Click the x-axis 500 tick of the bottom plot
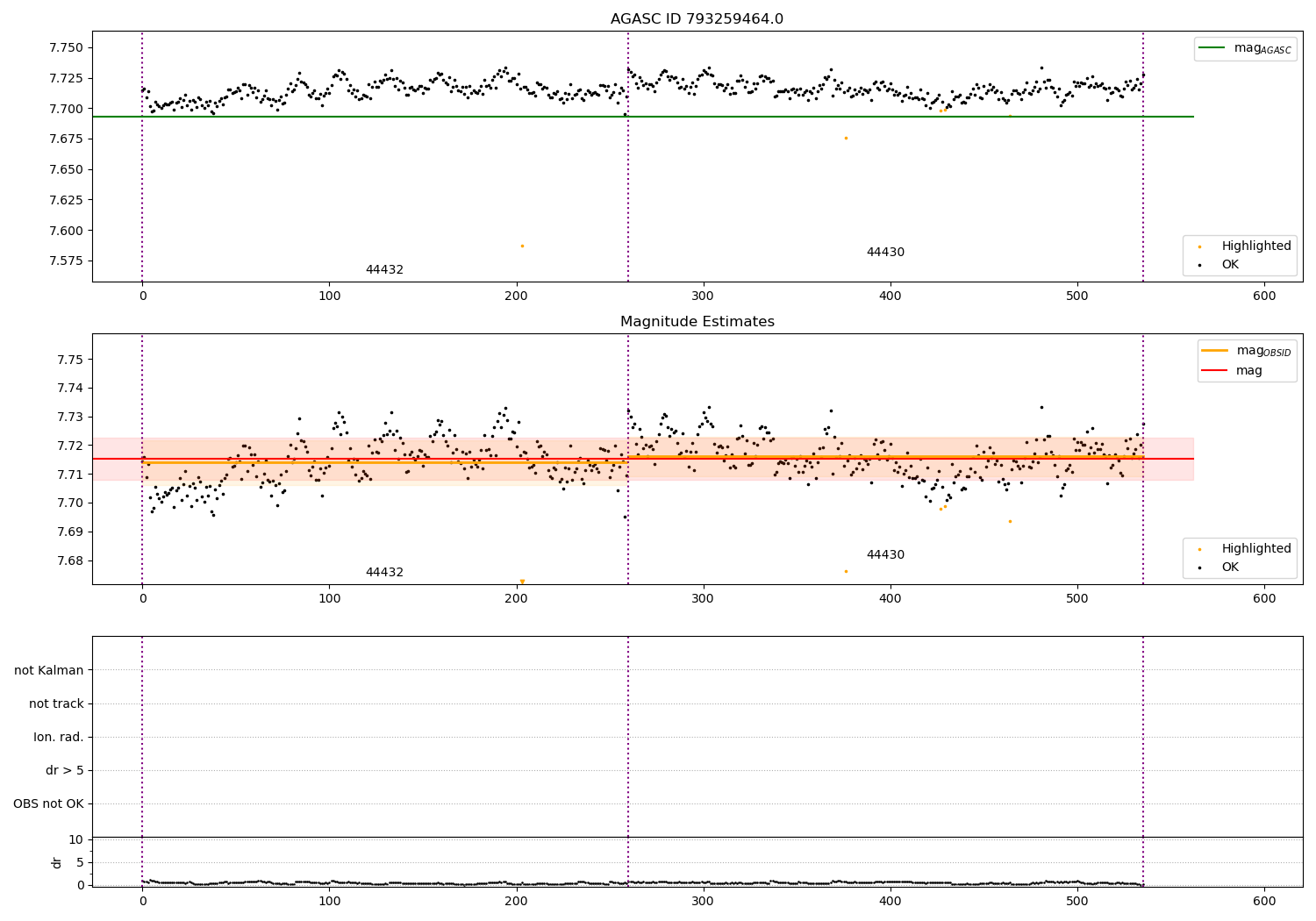Screen dimensions: 1316x921 pos(1077,901)
